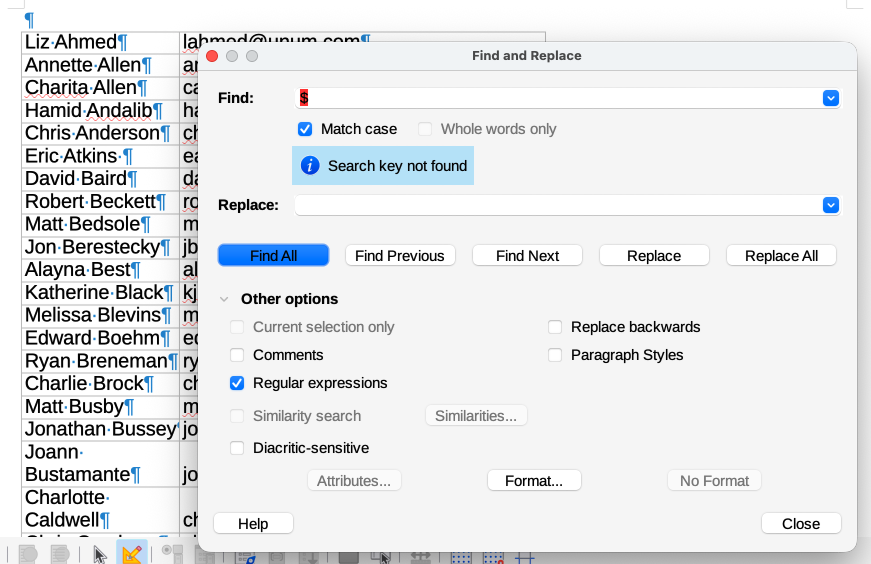Image resolution: width=871 pixels, height=564 pixels.
Task: Enable the Comments checkbox
Action: [x=237, y=355]
